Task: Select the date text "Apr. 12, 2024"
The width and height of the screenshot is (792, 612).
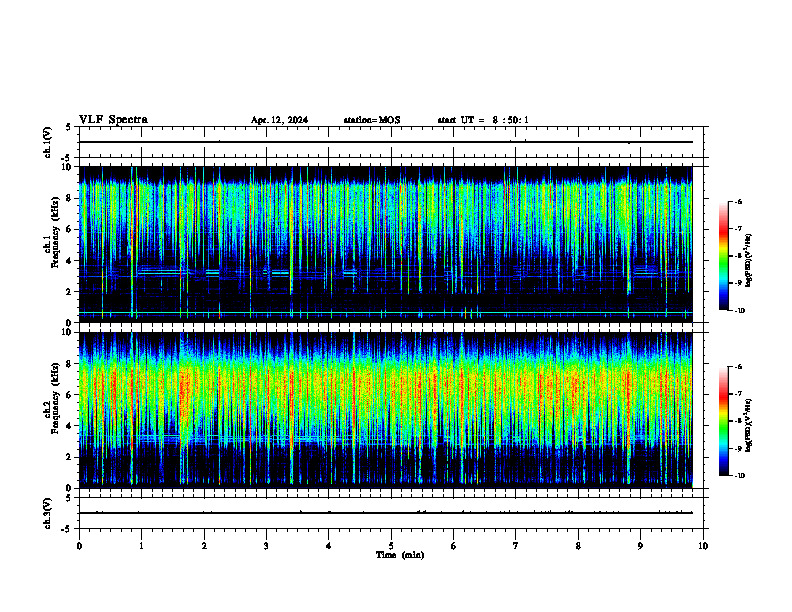Action: [279, 120]
